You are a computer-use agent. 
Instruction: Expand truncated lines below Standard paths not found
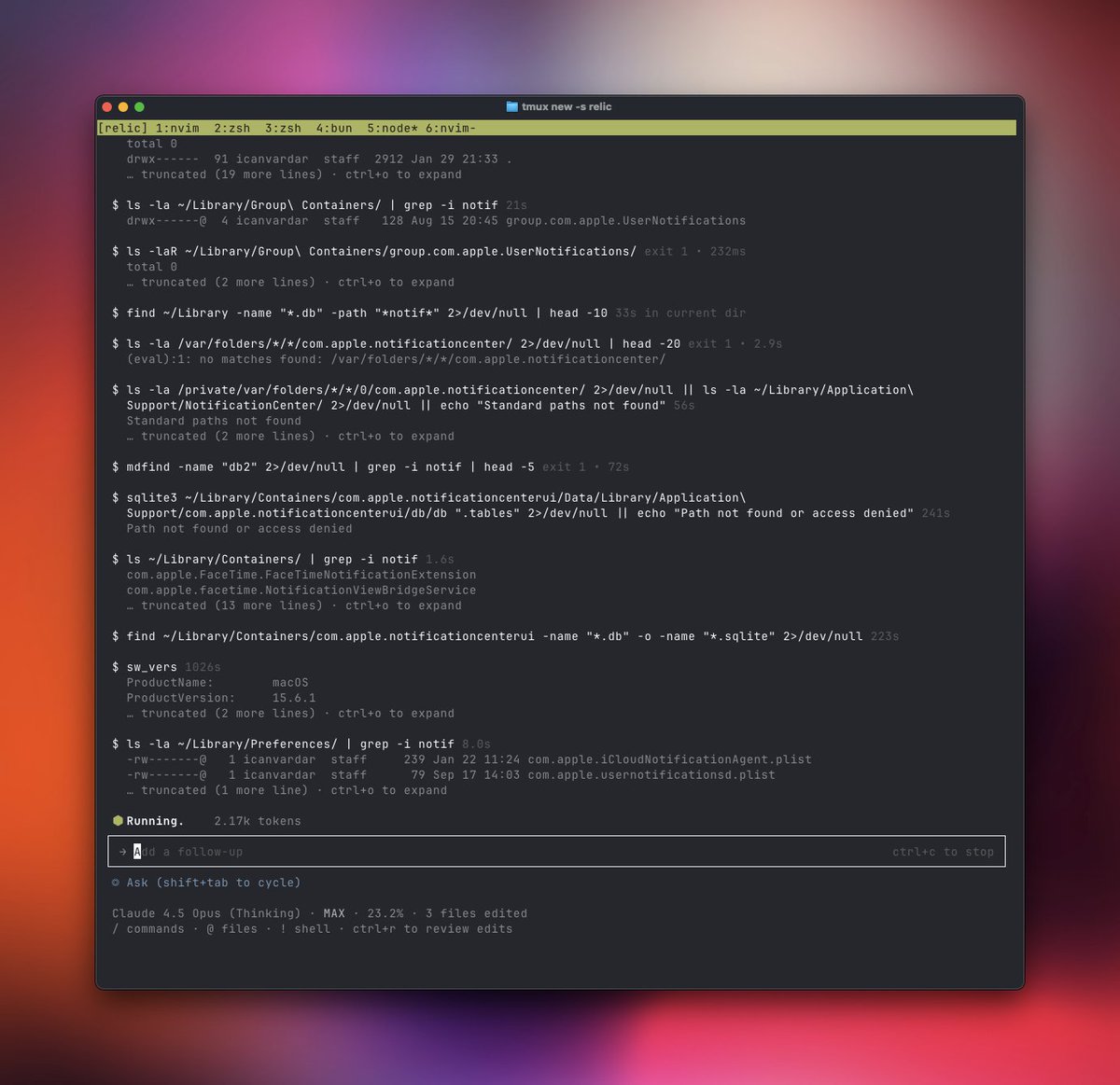coord(290,437)
